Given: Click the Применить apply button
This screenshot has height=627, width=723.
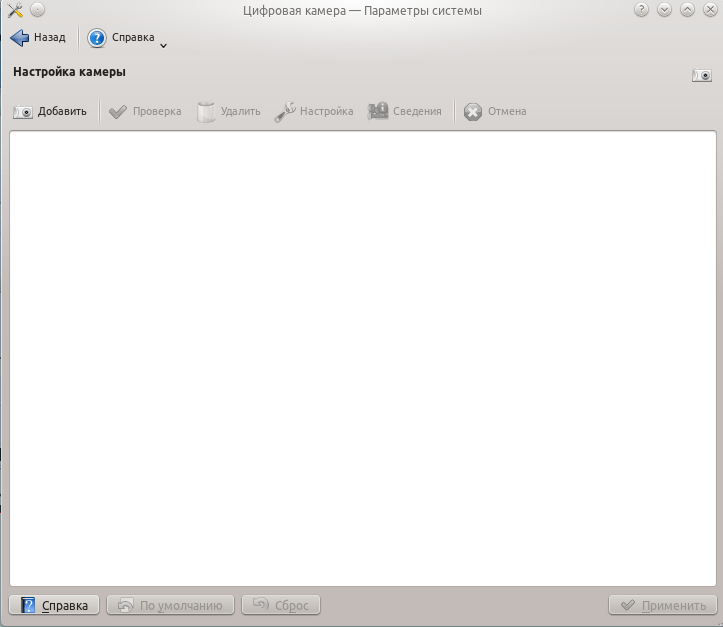Looking at the screenshot, I should (663, 605).
